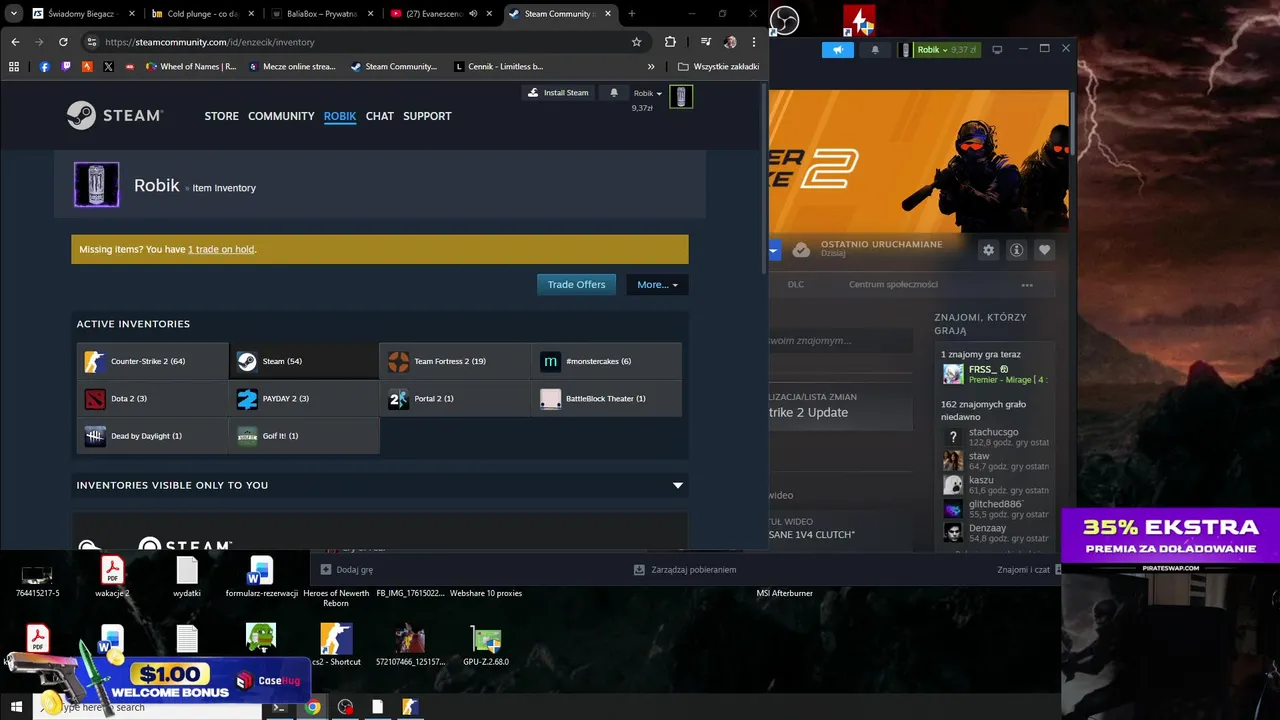The width and height of the screenshot is (1280, 720).
Task: Open a new Chrome tab
Action: [x=631, y=14]
